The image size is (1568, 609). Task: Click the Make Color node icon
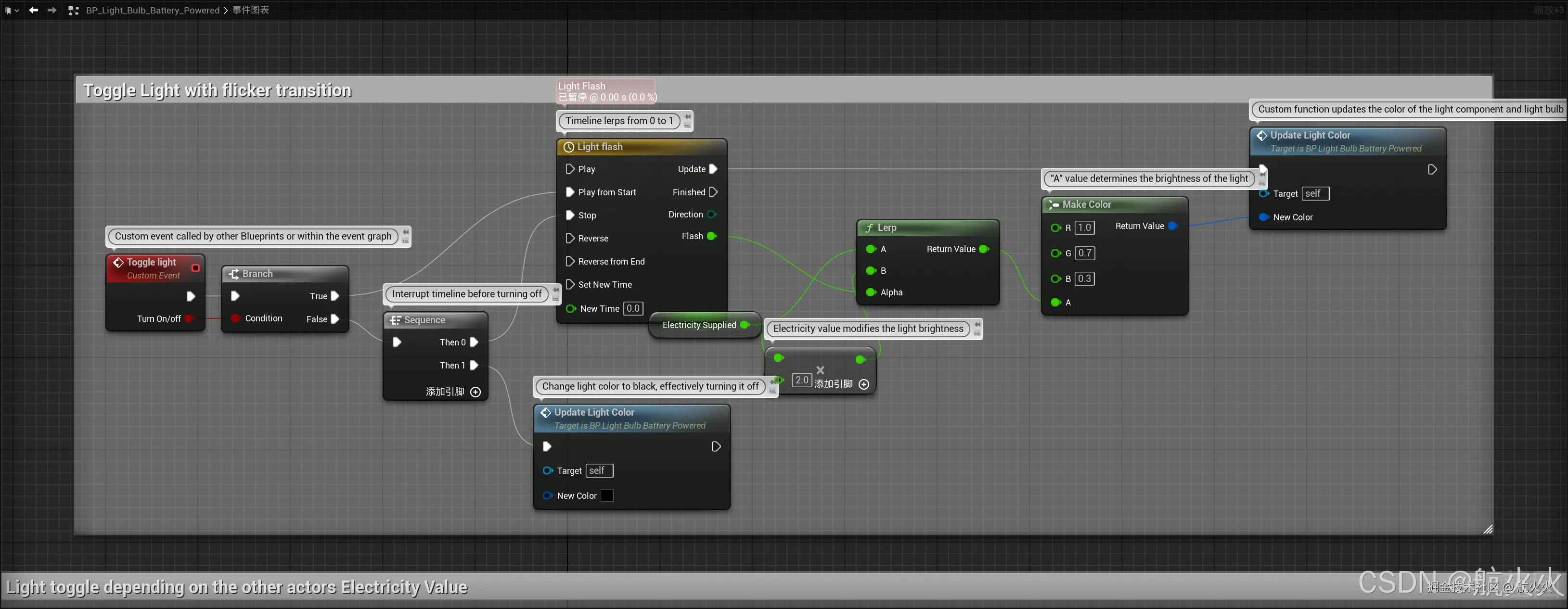(x=1054, y=205)
